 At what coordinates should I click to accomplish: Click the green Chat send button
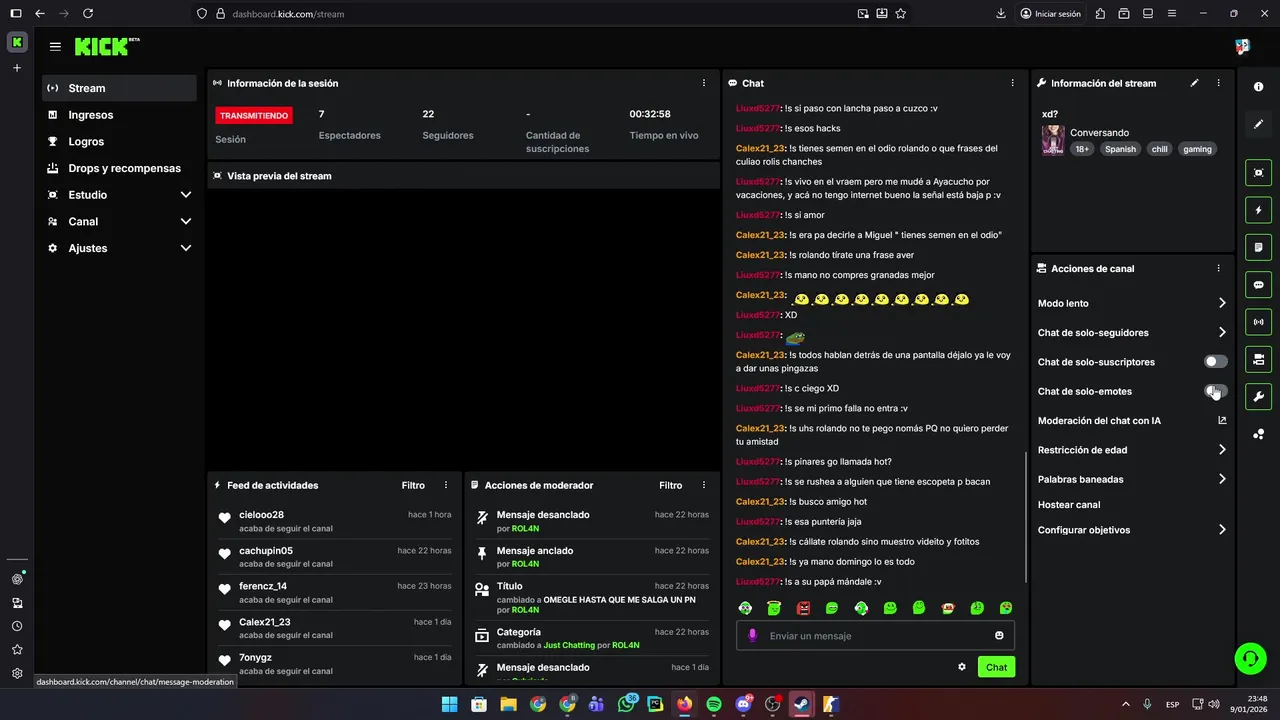[996, 667]
